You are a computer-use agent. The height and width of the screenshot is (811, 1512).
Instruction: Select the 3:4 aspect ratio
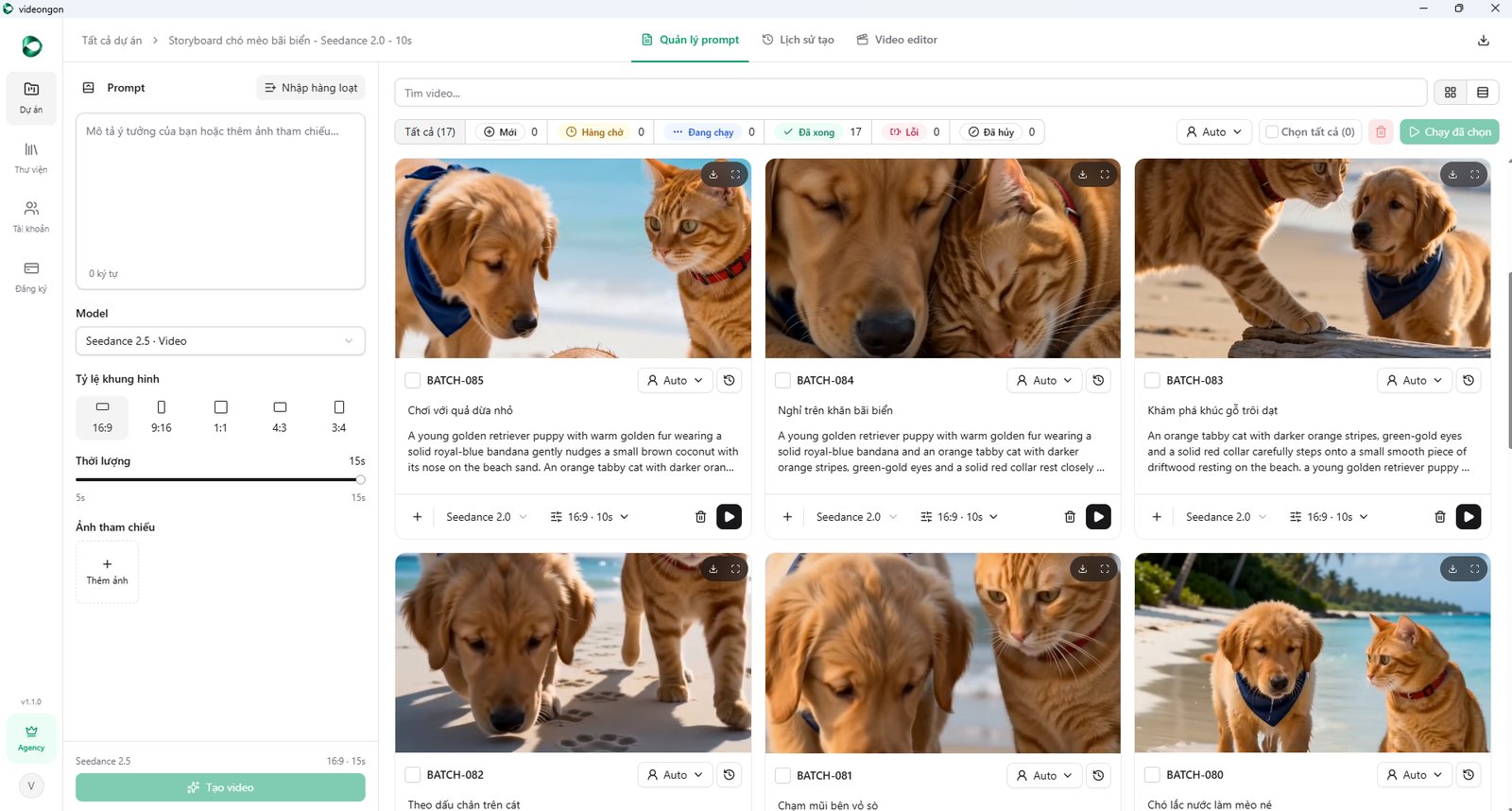pyautogui.click(x=339, y=417)
